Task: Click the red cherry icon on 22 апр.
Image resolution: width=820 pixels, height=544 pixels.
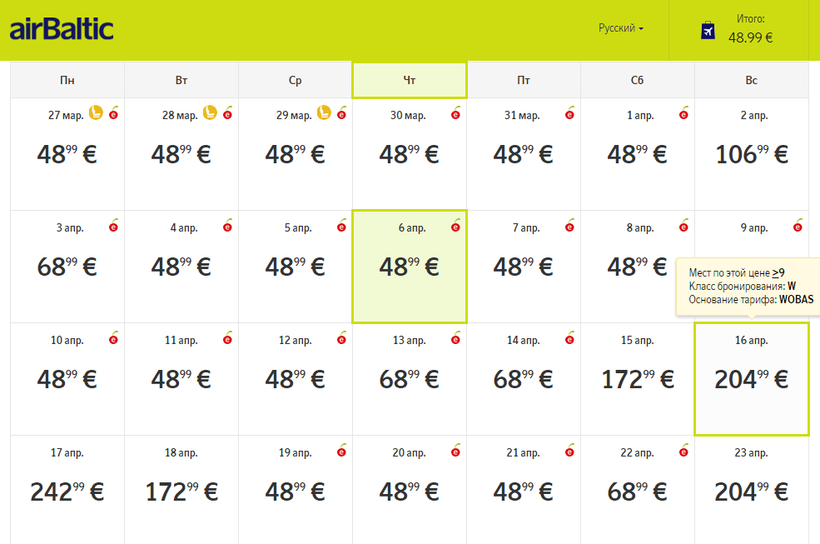Action: point(684,451)
